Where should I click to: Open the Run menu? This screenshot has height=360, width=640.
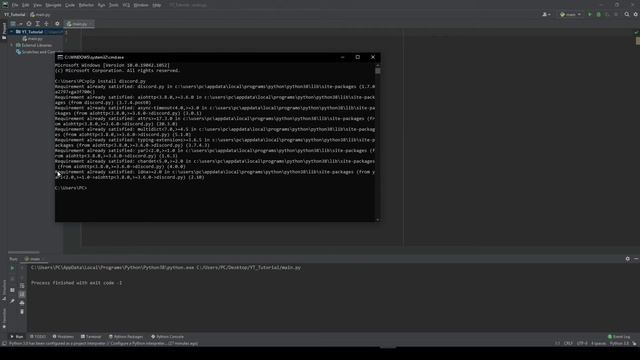coord(101,5)
